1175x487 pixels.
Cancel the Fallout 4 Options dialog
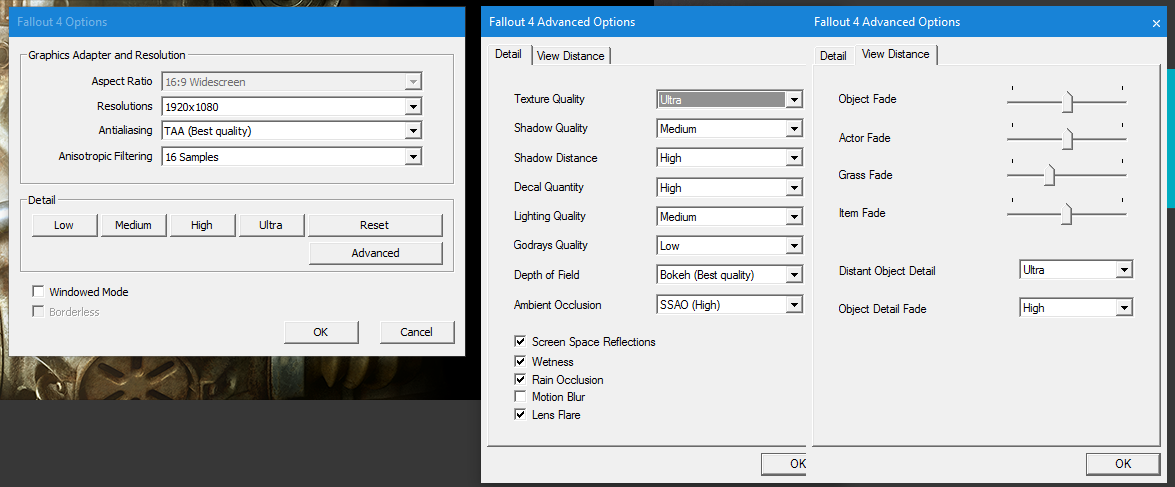[417, 332]
